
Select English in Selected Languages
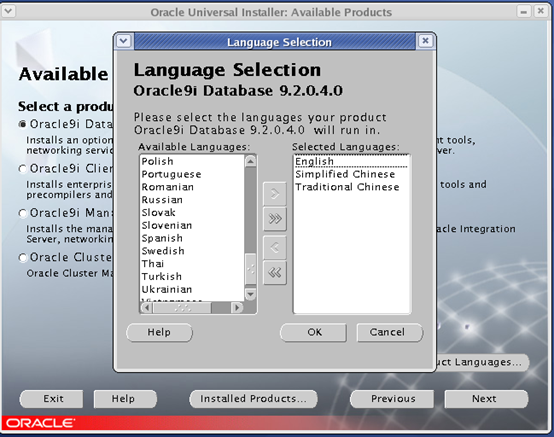tap(352, 161)
